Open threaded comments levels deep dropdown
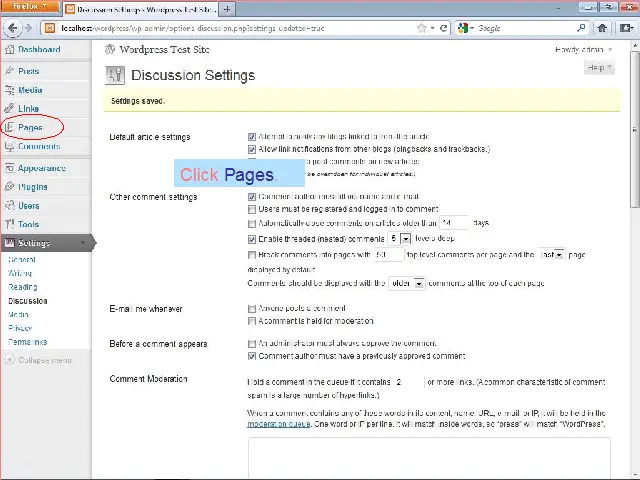640x480 pixels. [400, 238]
